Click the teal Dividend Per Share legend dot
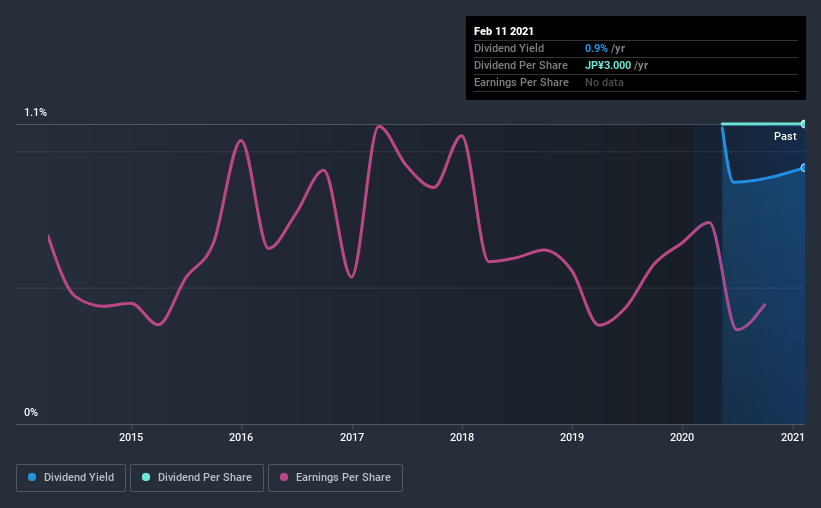The width and height of the screenshot is (821, 508). coord(146,477)
